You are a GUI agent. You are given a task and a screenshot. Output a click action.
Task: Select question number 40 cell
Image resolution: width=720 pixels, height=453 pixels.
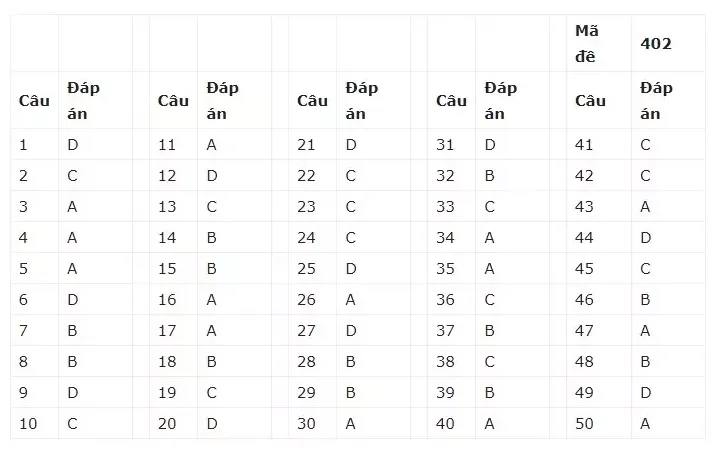pos(451,423)
